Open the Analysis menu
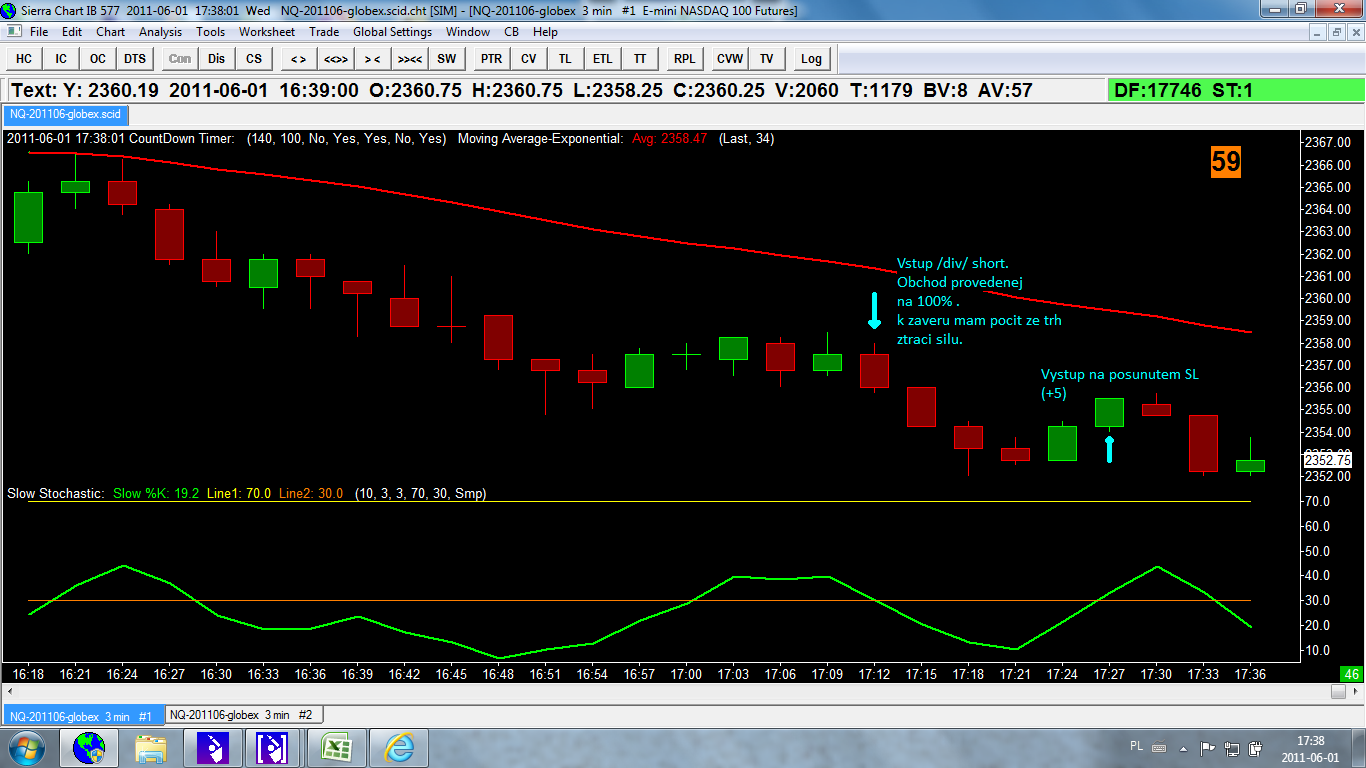 pyautogui.click(x=160, y=31)
